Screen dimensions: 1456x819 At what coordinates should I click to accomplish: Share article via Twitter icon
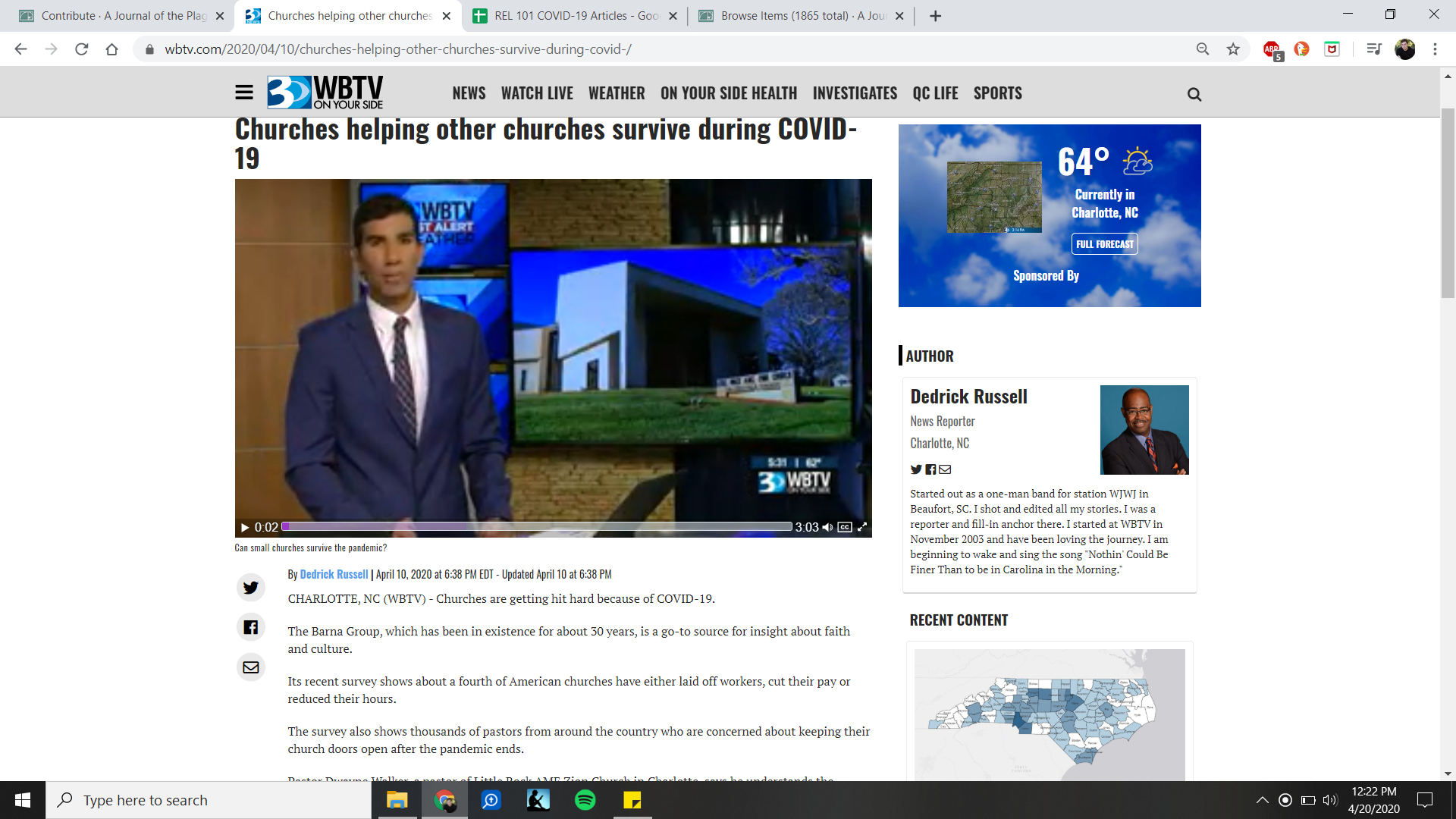click(x=251, y=588)
